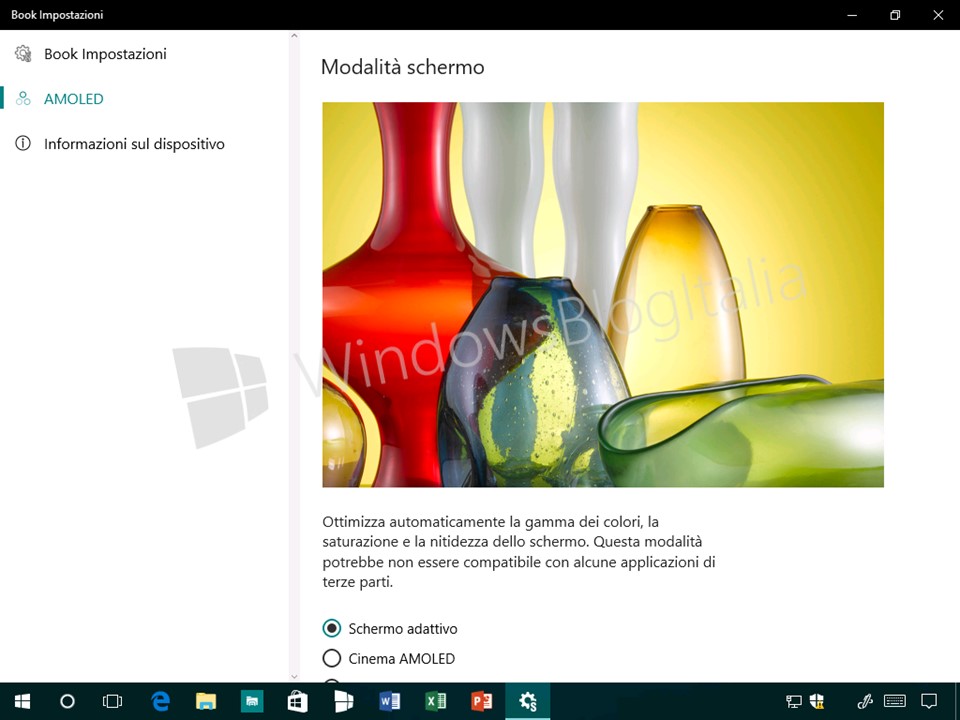Click the gear icon beside Book Impostazioni
The width and height of the screenshot is (960, 720).
23,54
